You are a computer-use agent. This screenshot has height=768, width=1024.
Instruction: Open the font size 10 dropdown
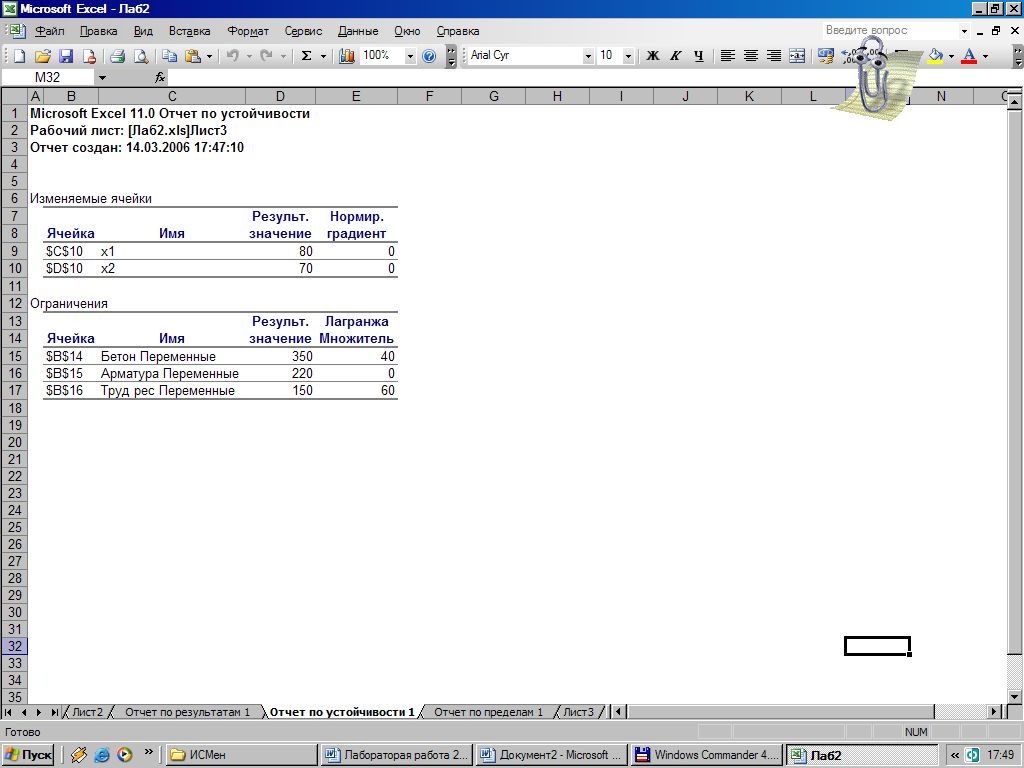628,56
